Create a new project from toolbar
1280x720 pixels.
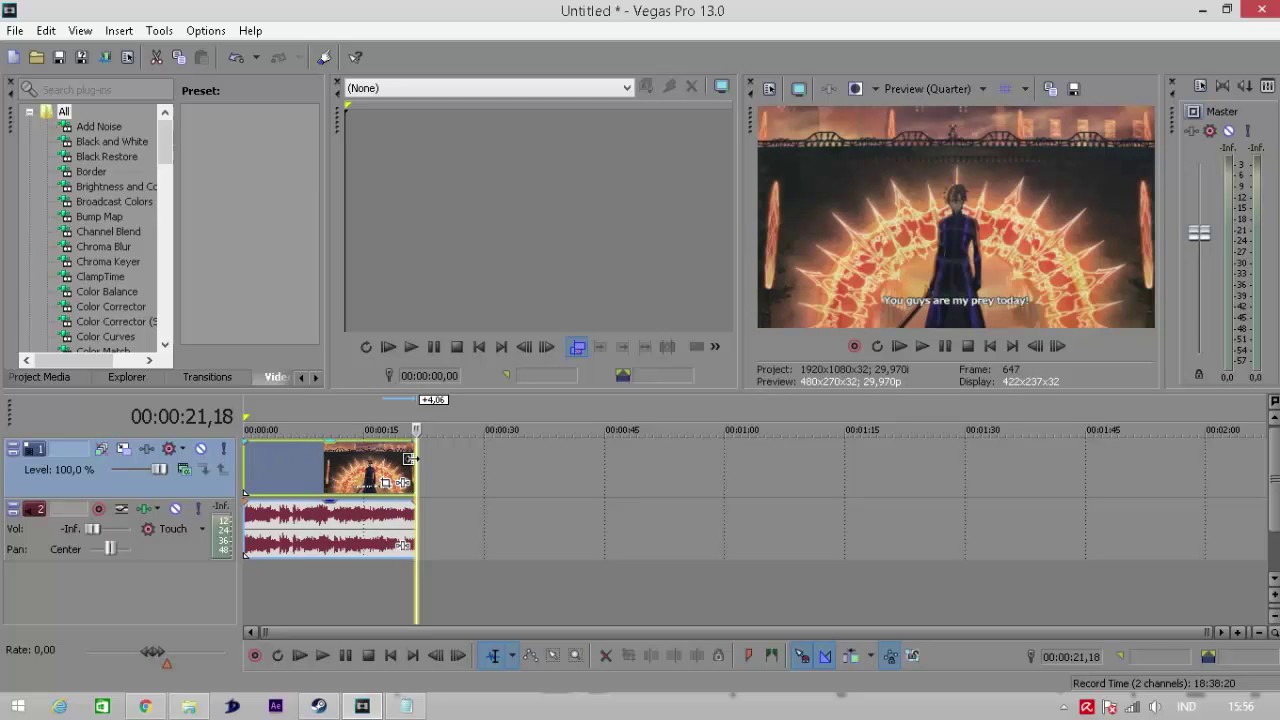click(14, 58)
